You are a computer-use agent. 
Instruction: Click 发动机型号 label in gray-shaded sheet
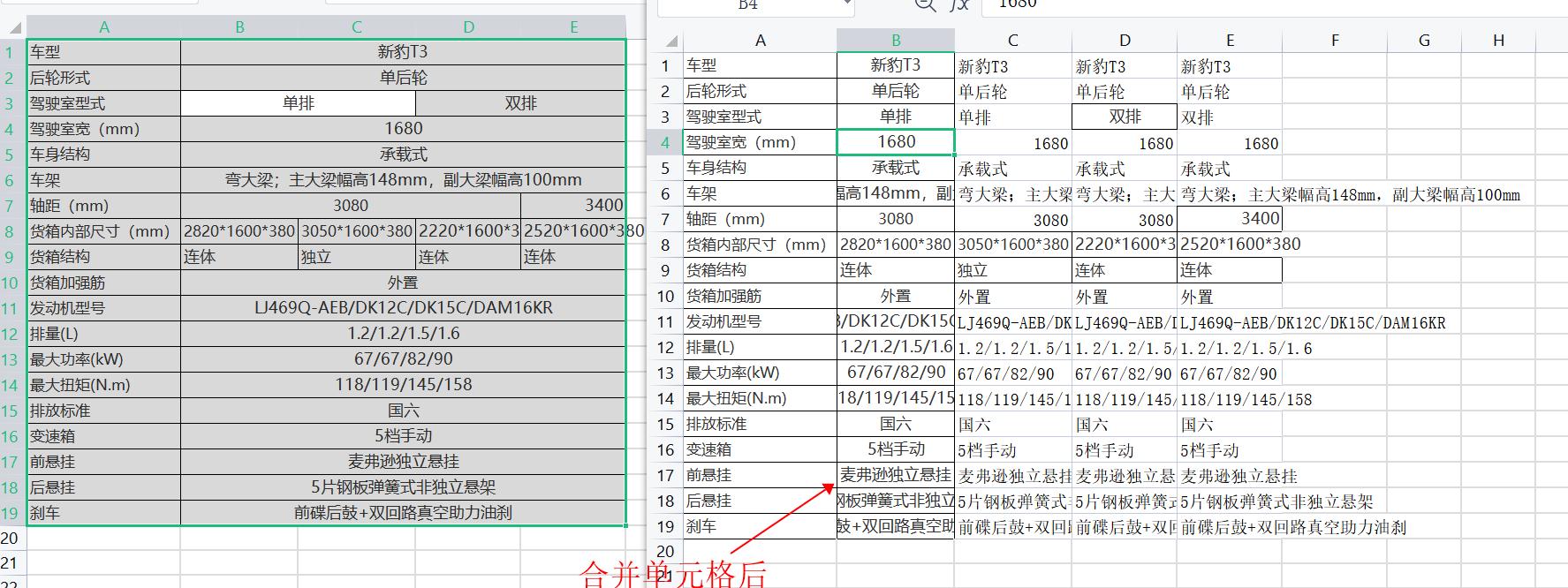pos(104,308)
